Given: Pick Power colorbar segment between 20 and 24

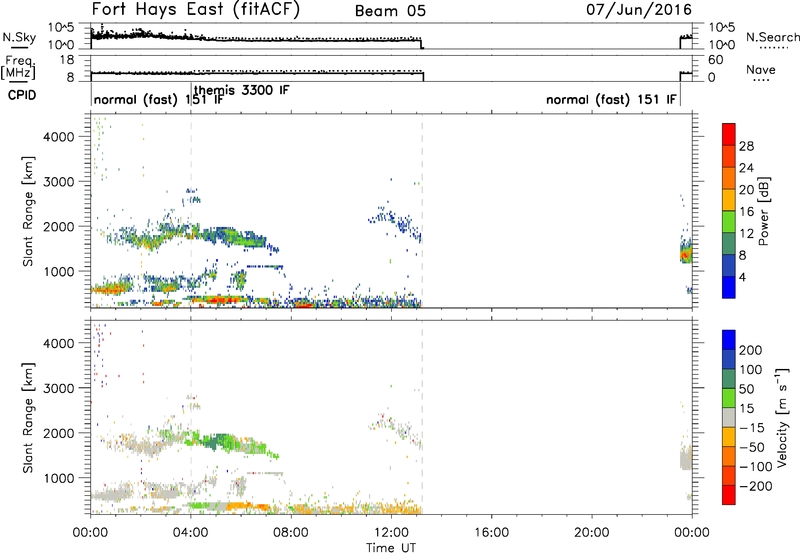Looking at the screenshot, I should coord(729,178).
